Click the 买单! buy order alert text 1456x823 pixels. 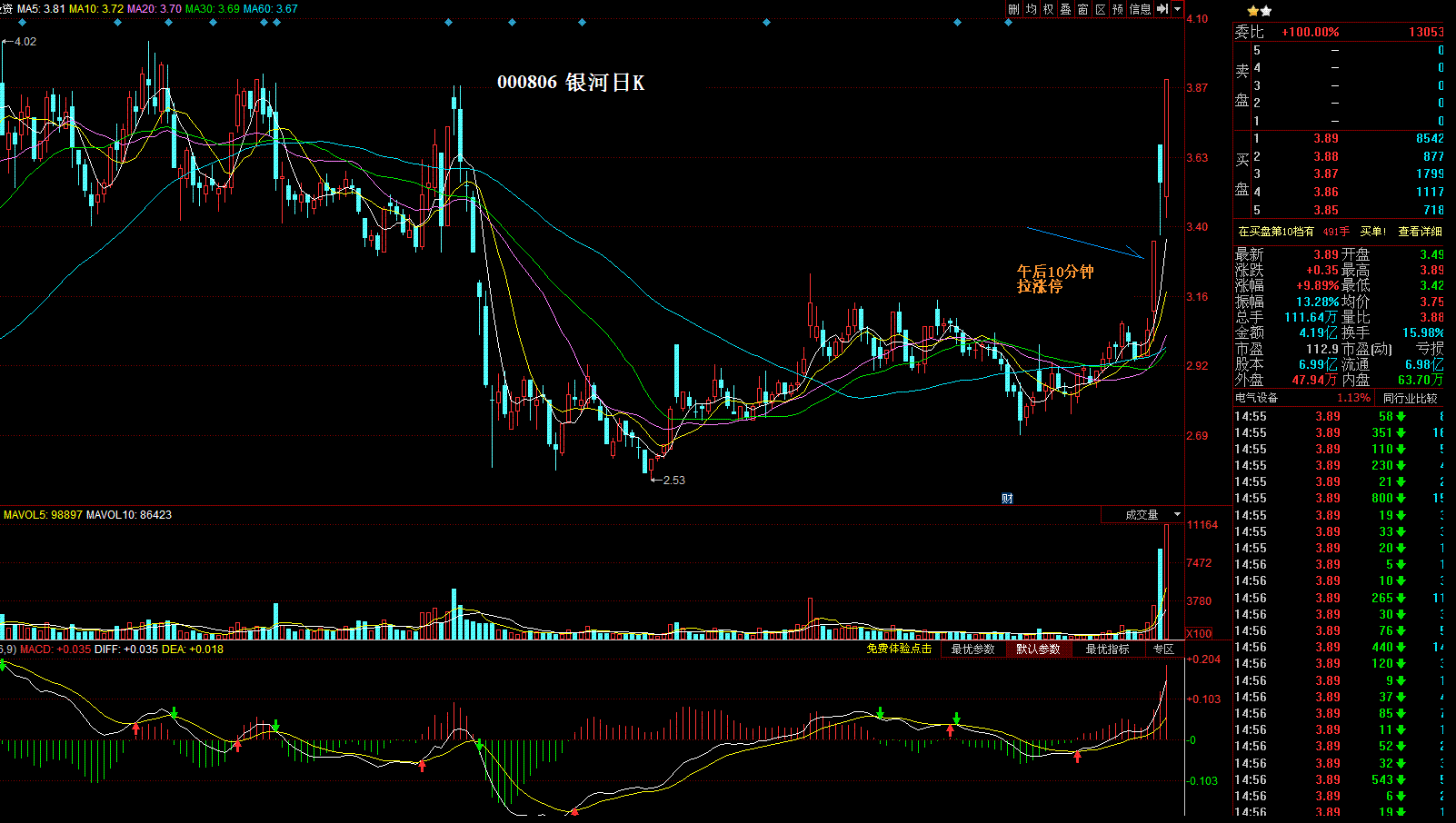click(x=1372, y=232)
